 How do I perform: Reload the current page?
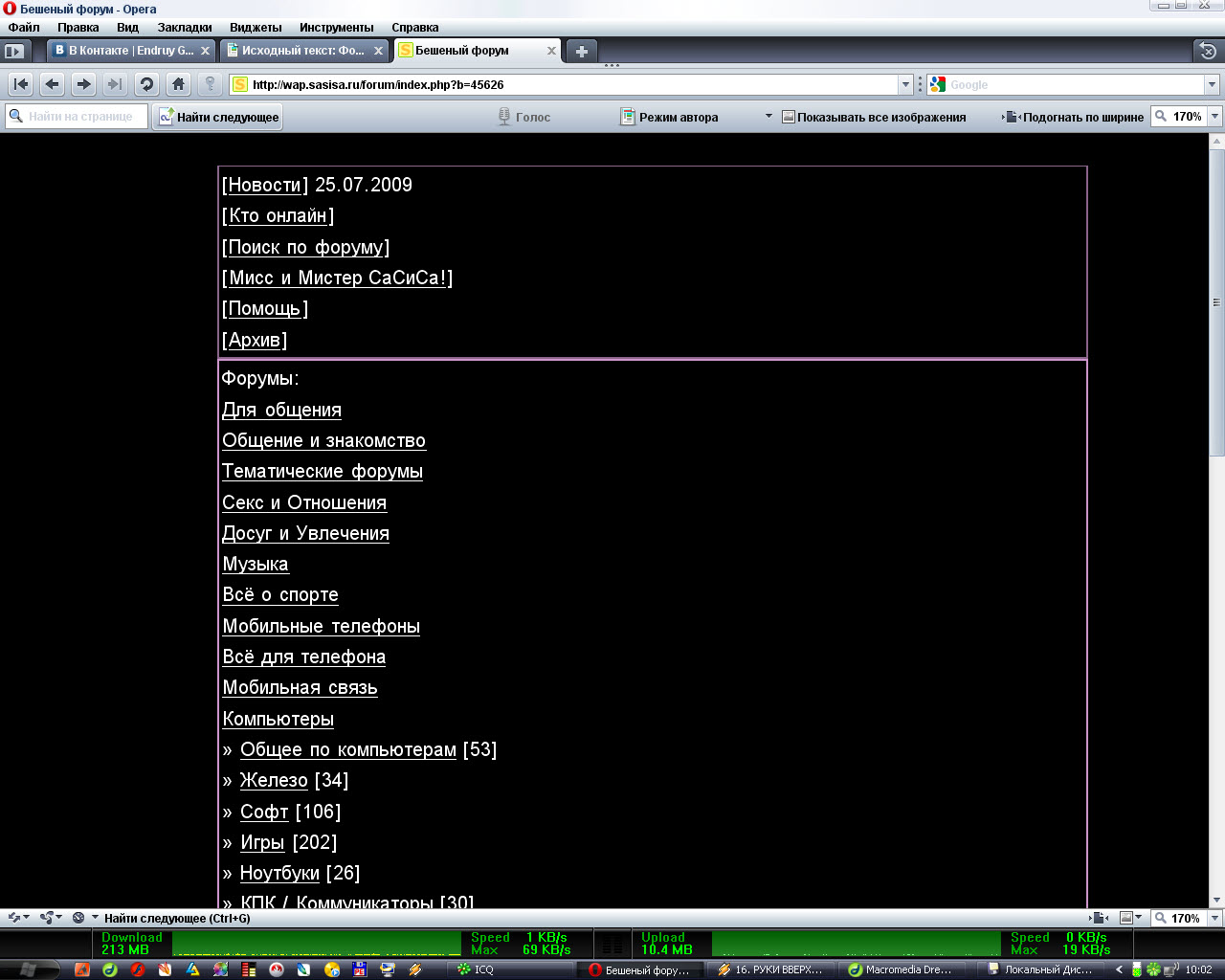pyautogui.click(x=146, y=84)
